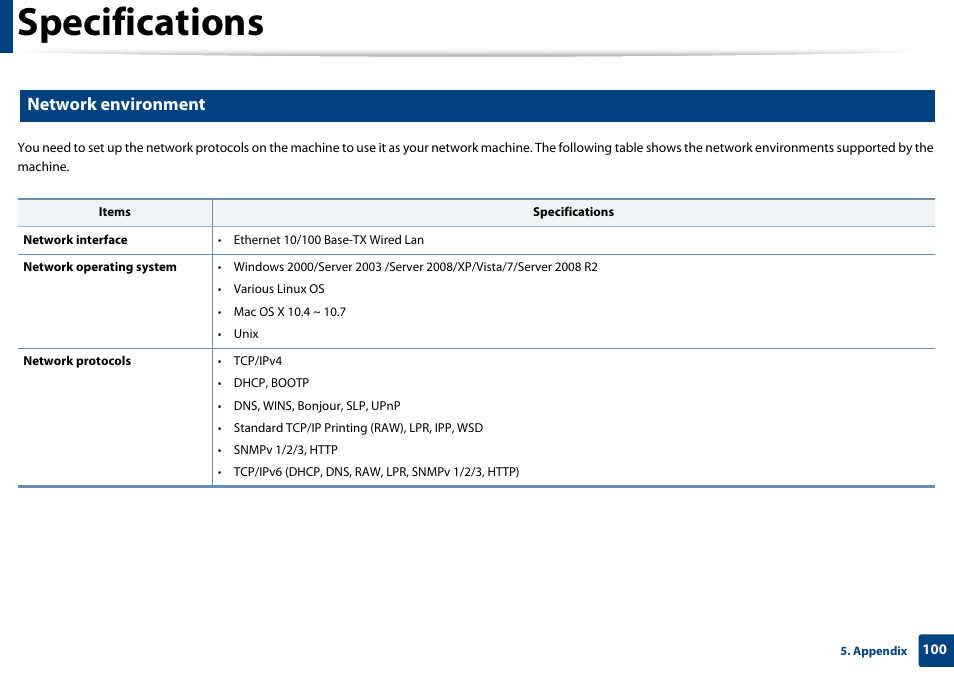The image size is (954, 675).
Task: Select the Network operating system label
Action: [x=100, y=267]
